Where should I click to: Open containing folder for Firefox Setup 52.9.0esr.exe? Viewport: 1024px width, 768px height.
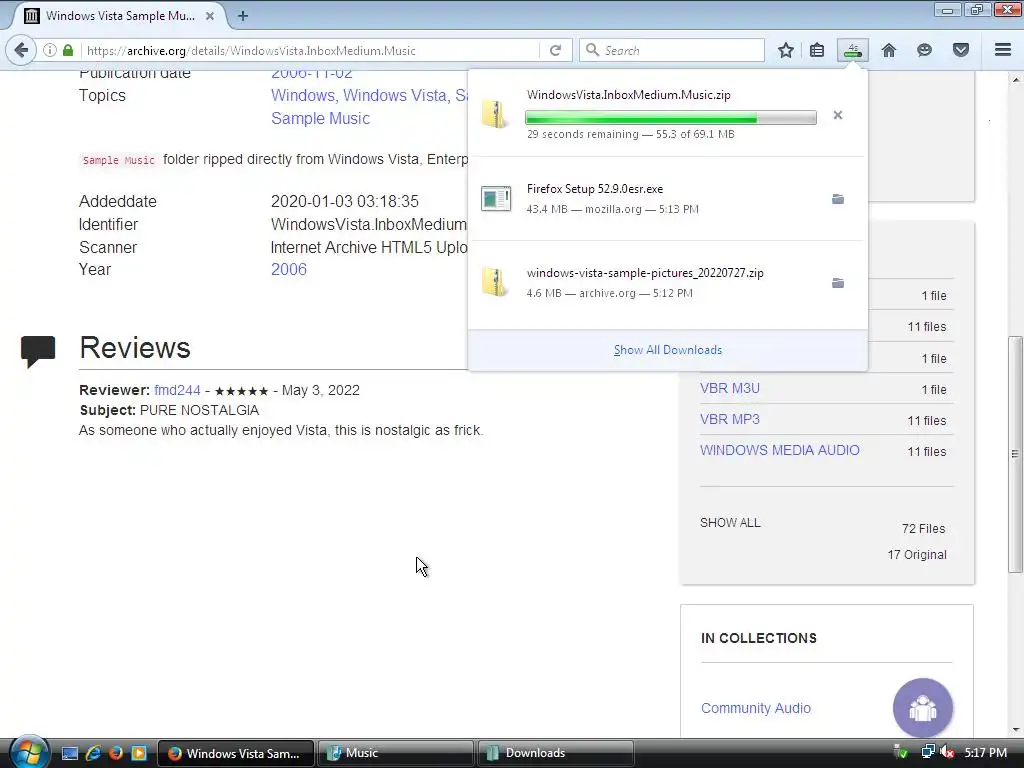838,199
